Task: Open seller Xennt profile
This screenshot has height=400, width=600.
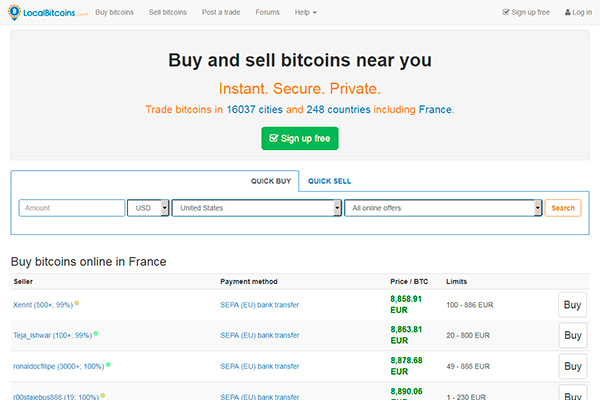Action: click(x=43, y=305)
